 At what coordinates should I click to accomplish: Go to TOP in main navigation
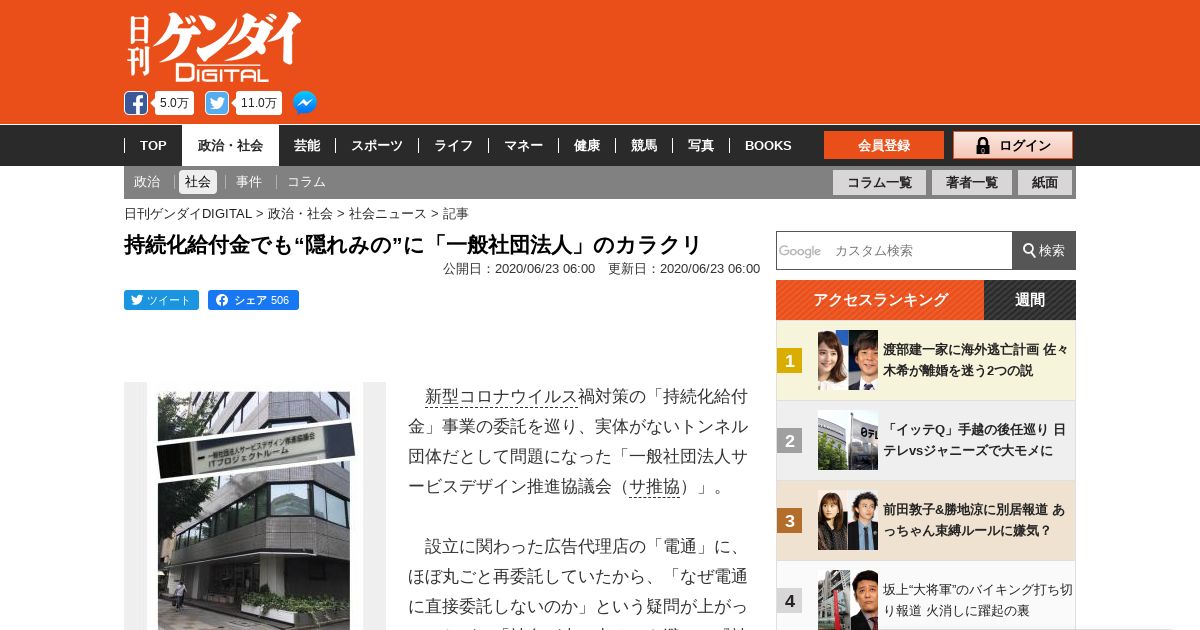pos(153,145)
